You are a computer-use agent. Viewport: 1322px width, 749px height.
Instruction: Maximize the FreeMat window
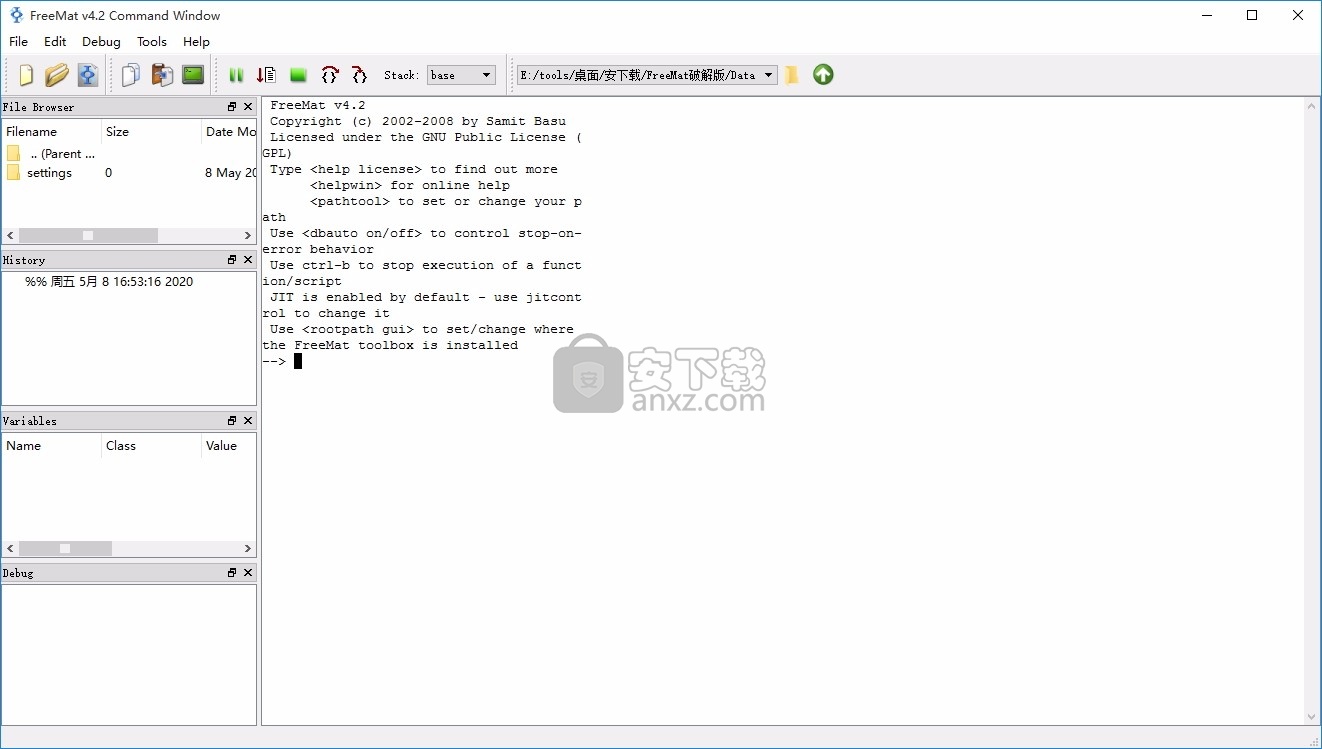(1252, 15)
